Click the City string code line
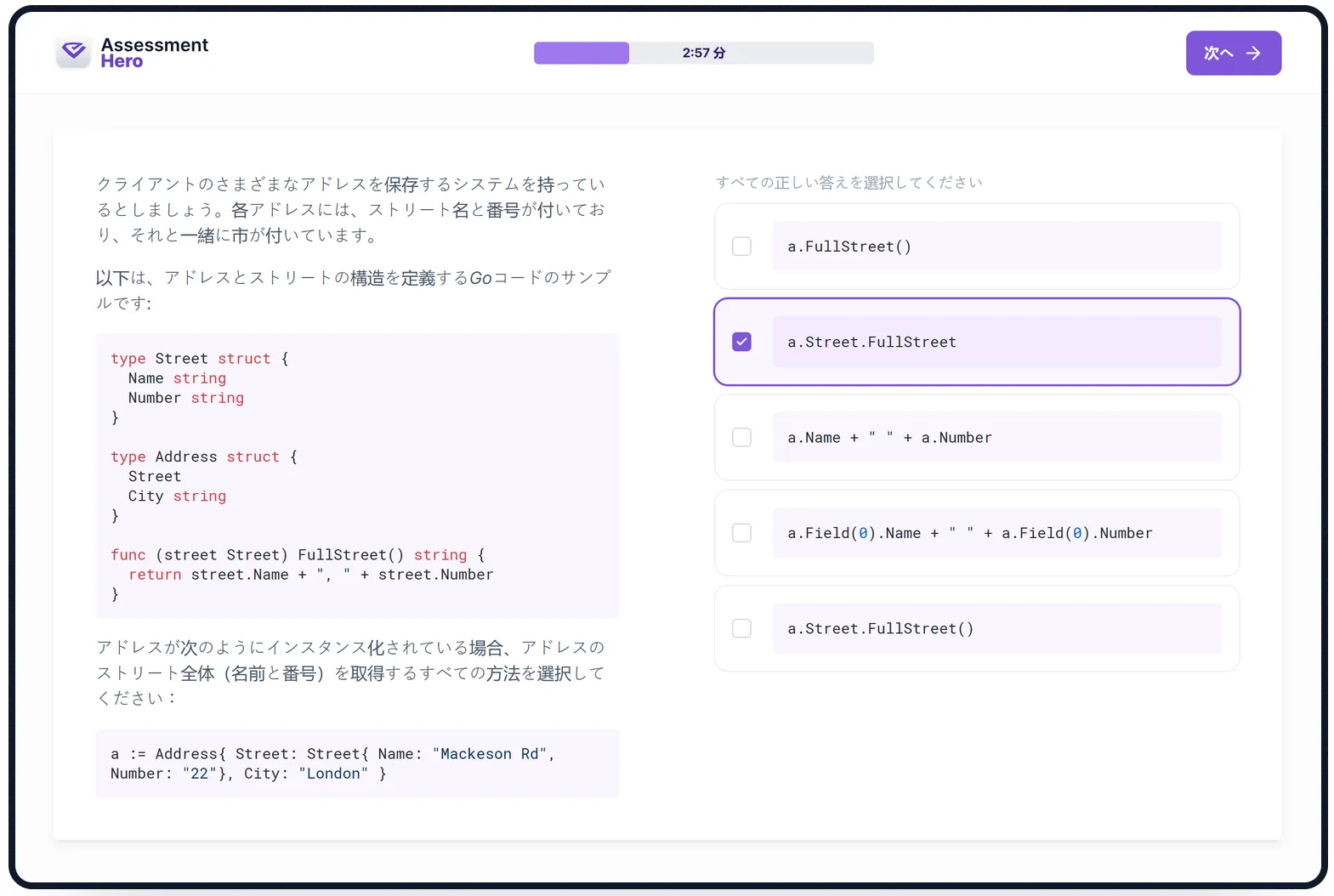The width and height of the screenshot is (1334, 896). [x=177, y=496]
